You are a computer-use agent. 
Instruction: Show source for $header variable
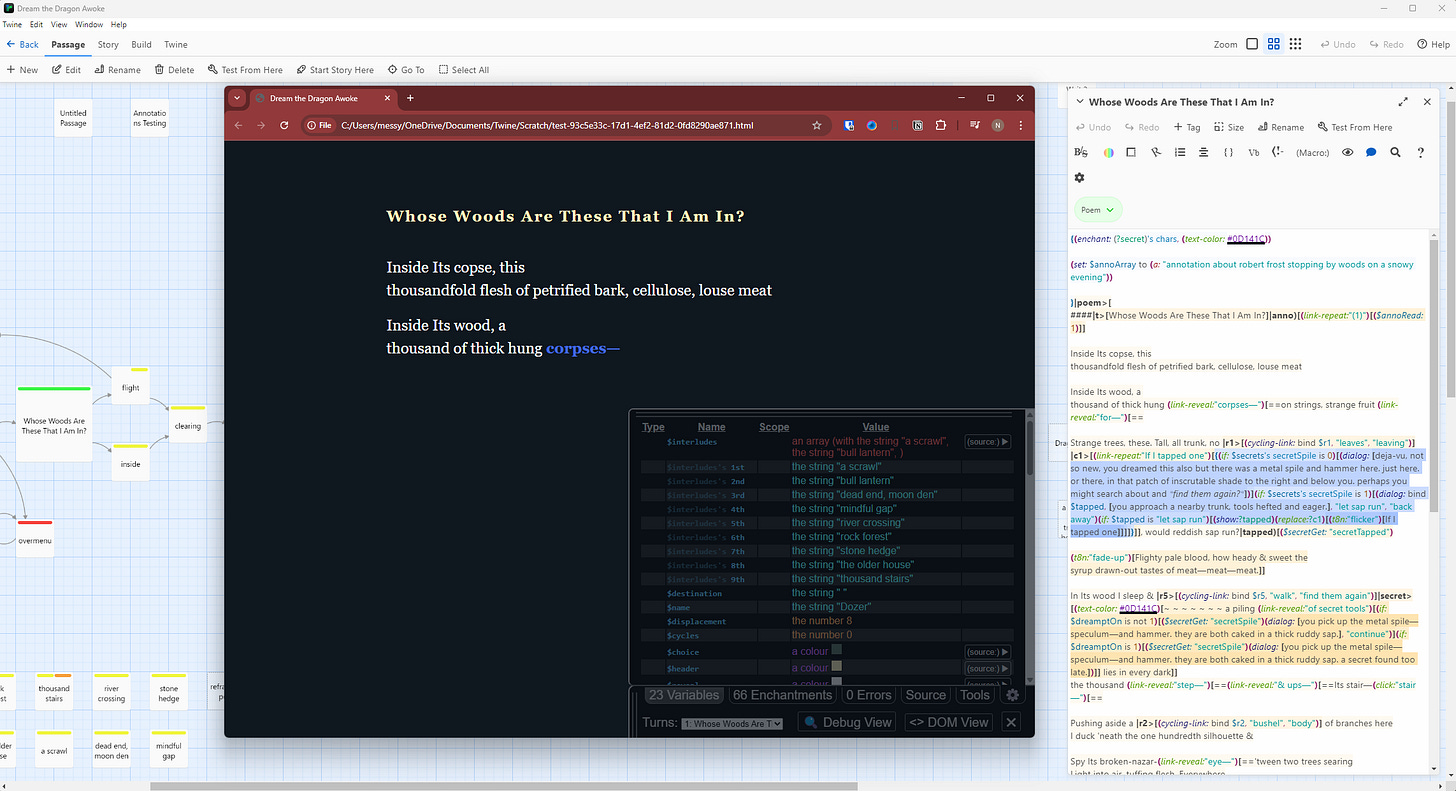[987, 668]
